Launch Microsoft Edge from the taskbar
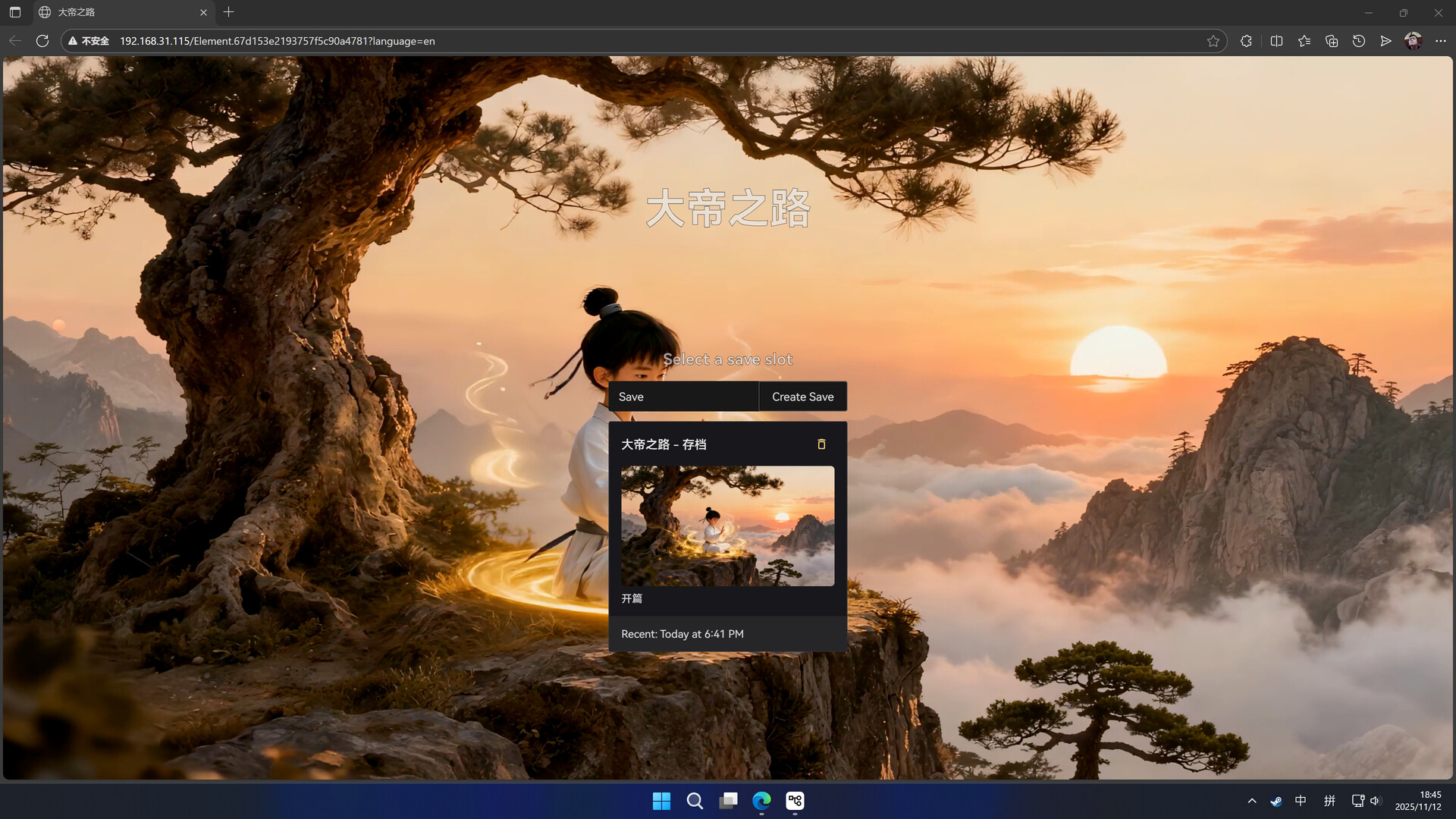 (761, 801)
